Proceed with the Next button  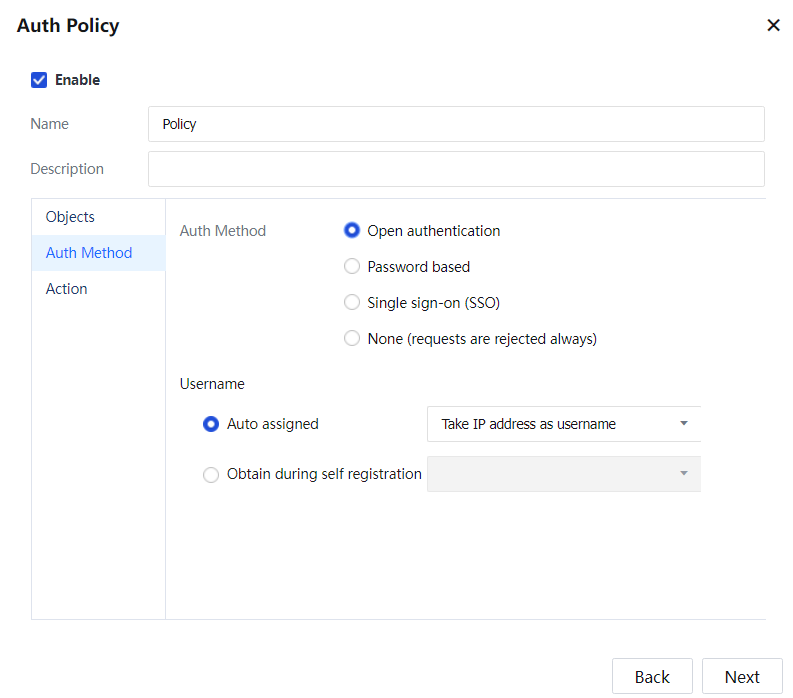(x=741, y=677)
